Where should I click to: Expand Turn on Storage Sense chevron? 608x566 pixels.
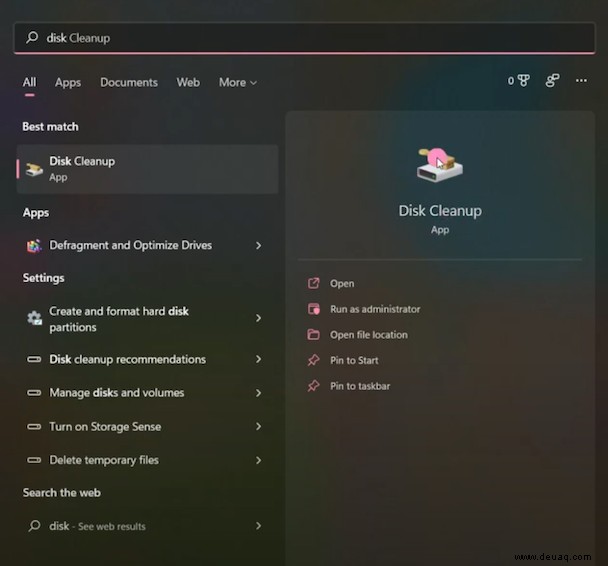coord(258,426)
